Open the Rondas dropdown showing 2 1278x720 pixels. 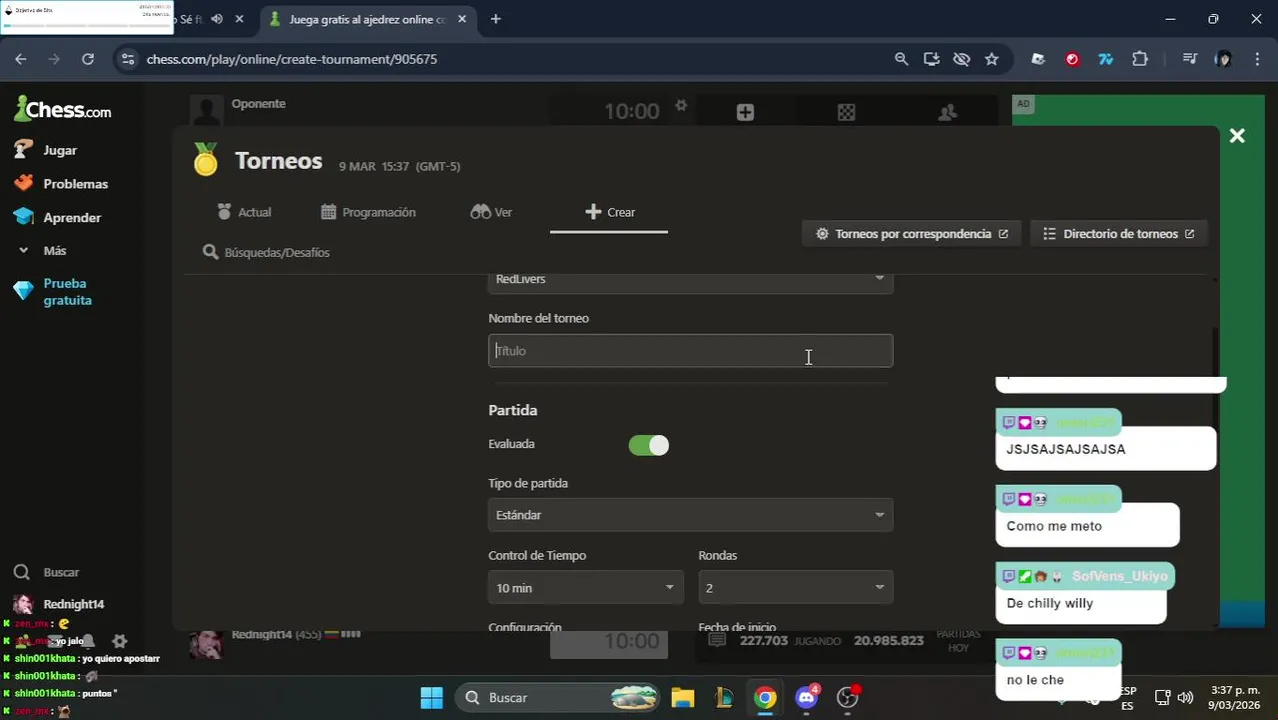tap(796, 588)
